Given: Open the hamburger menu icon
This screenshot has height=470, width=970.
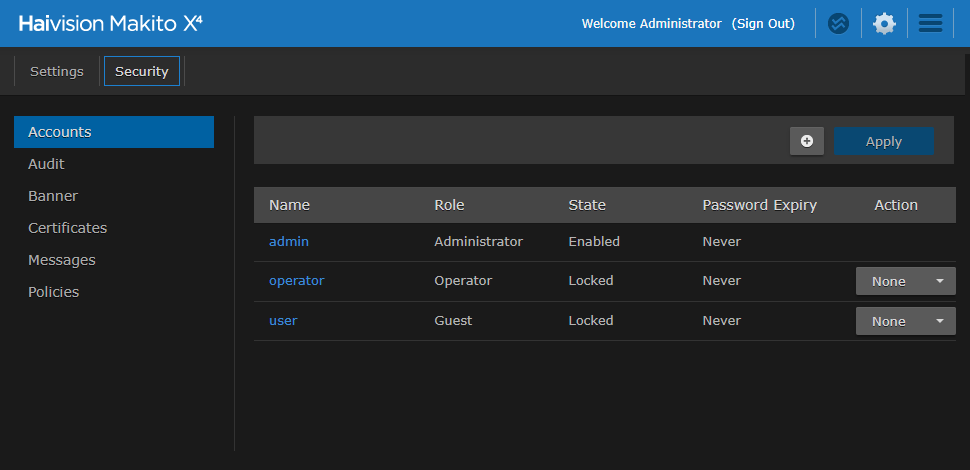Looking at the screenshot, I should 930,23.
